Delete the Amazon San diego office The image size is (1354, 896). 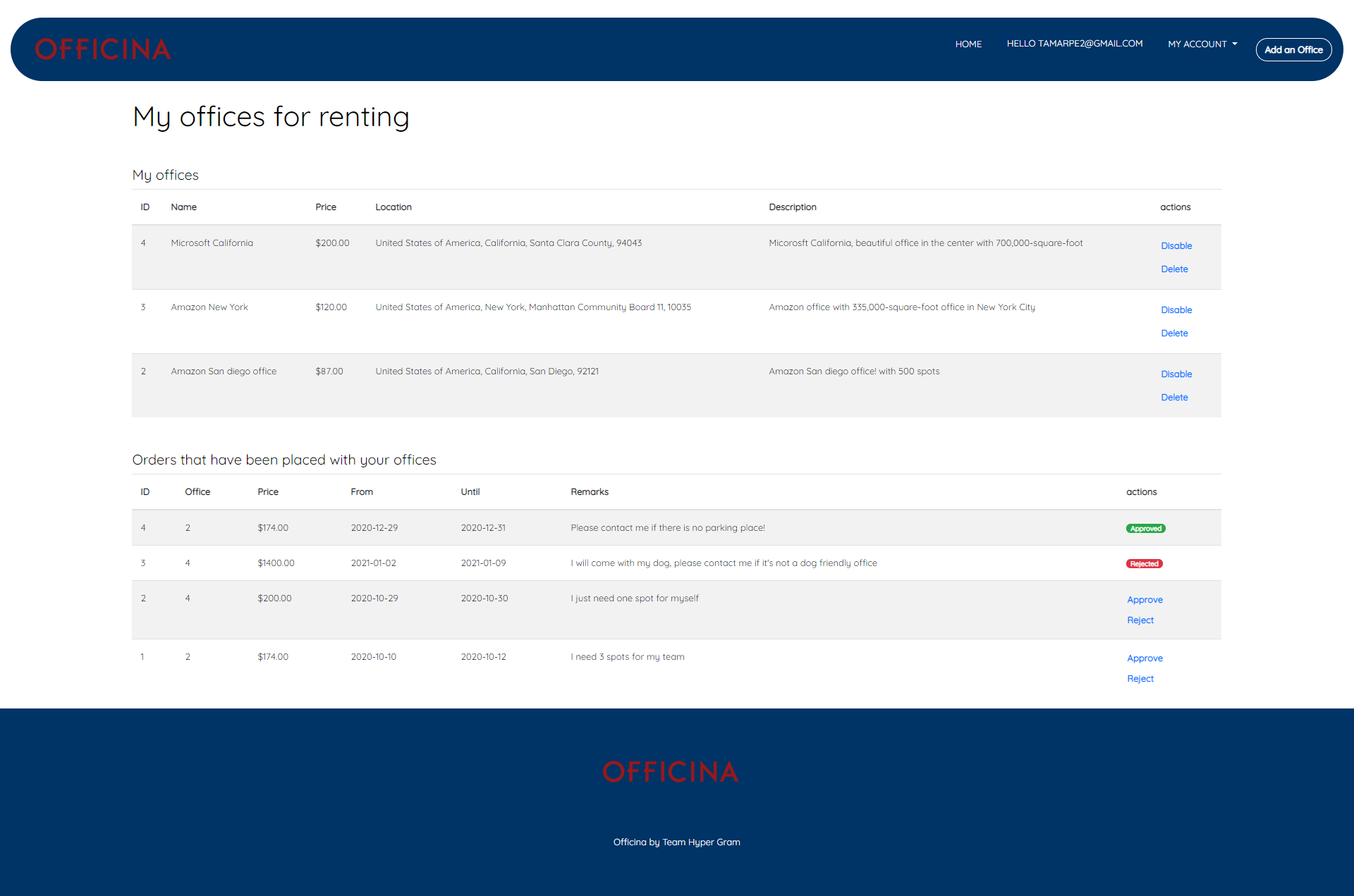[1174, 398]
